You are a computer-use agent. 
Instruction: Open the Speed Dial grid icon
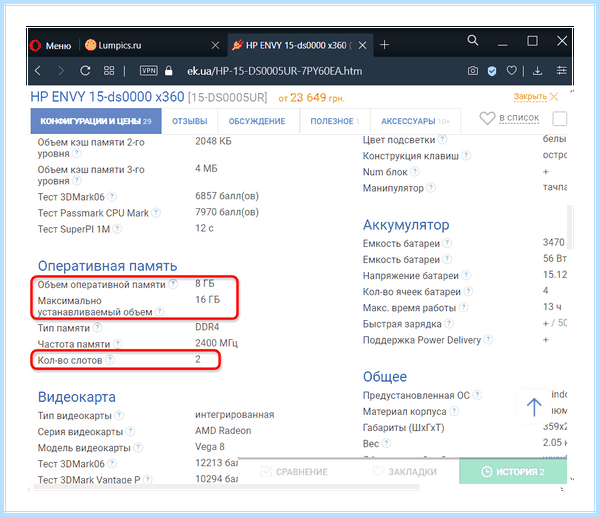coord(109,70)
